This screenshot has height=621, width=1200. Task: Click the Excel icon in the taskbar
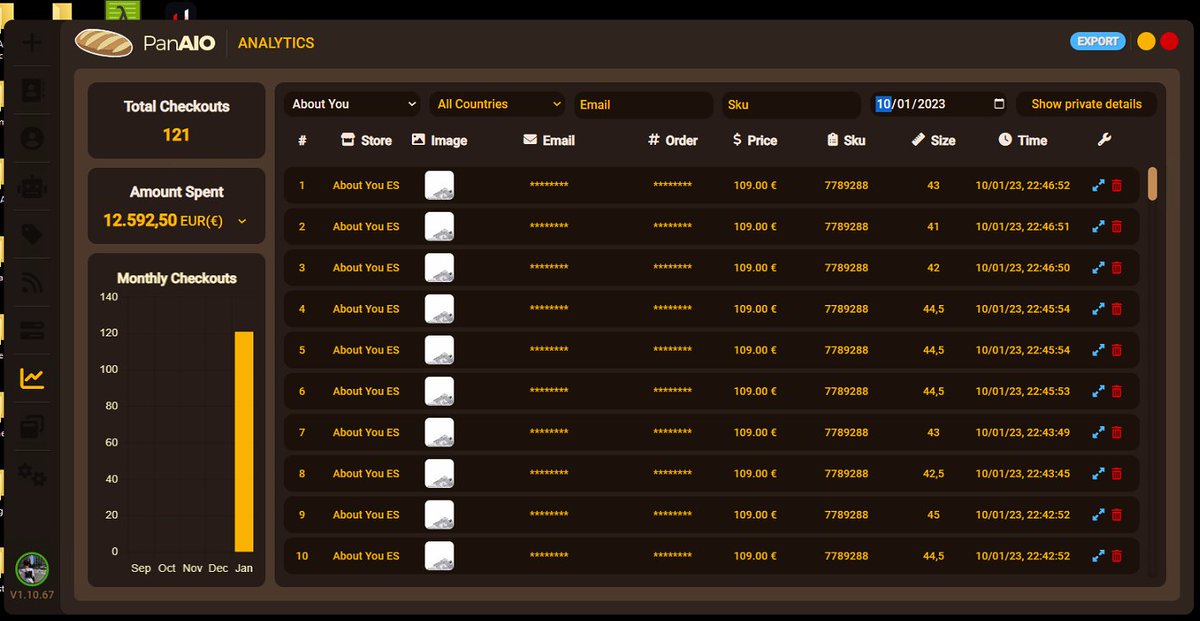click(125, 9)
